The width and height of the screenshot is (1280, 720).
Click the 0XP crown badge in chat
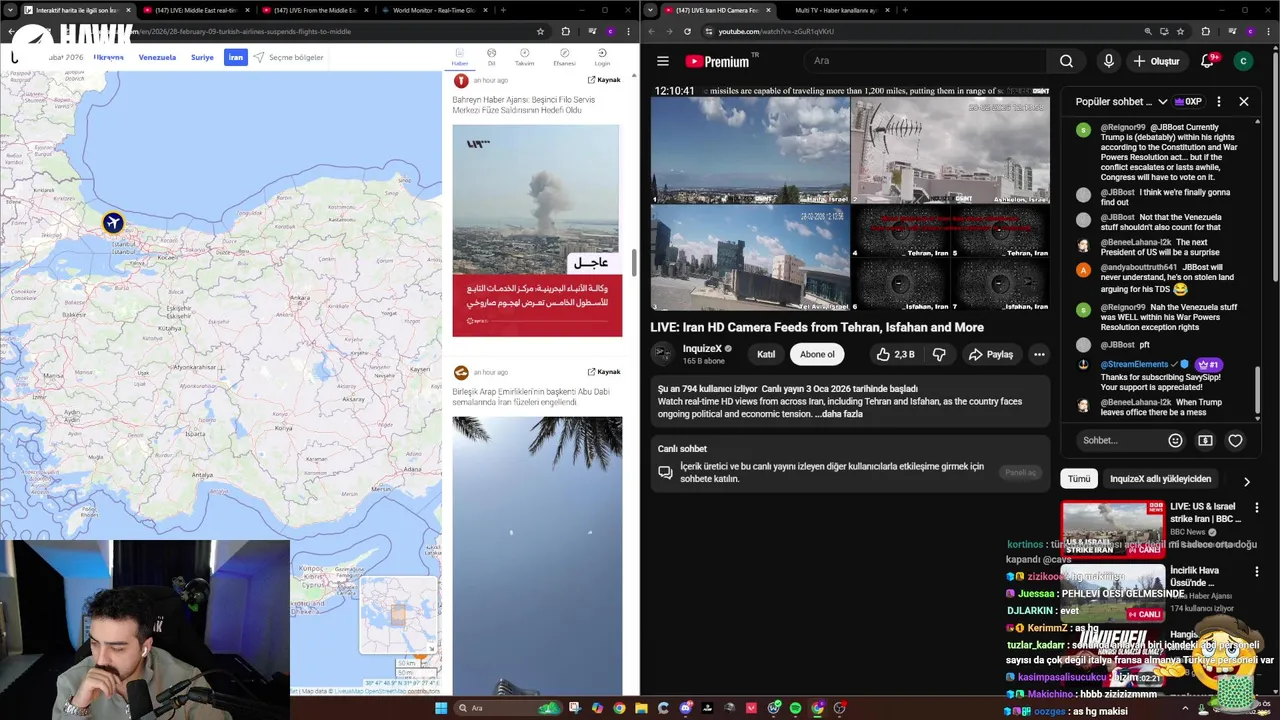pos(1188,101)
